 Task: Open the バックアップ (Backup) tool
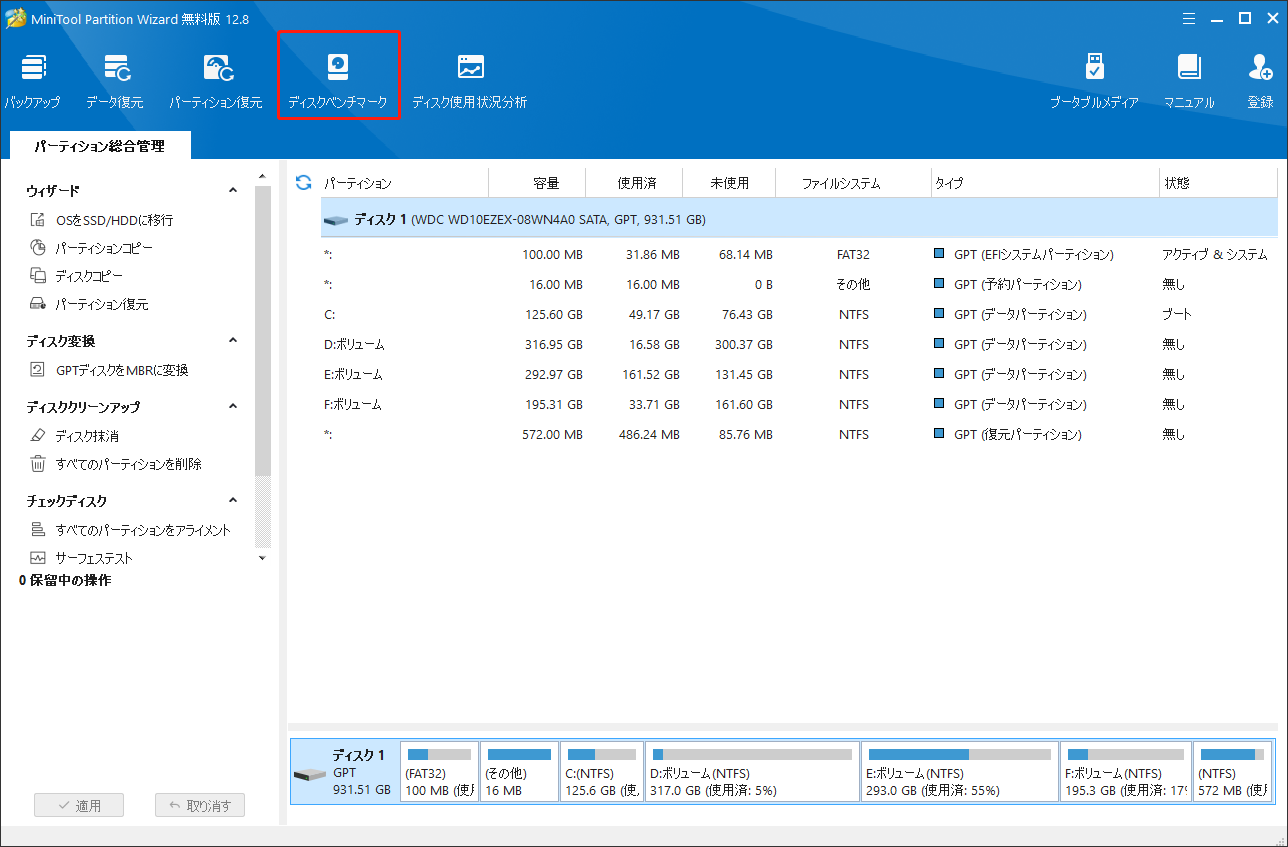pos(32,81)
